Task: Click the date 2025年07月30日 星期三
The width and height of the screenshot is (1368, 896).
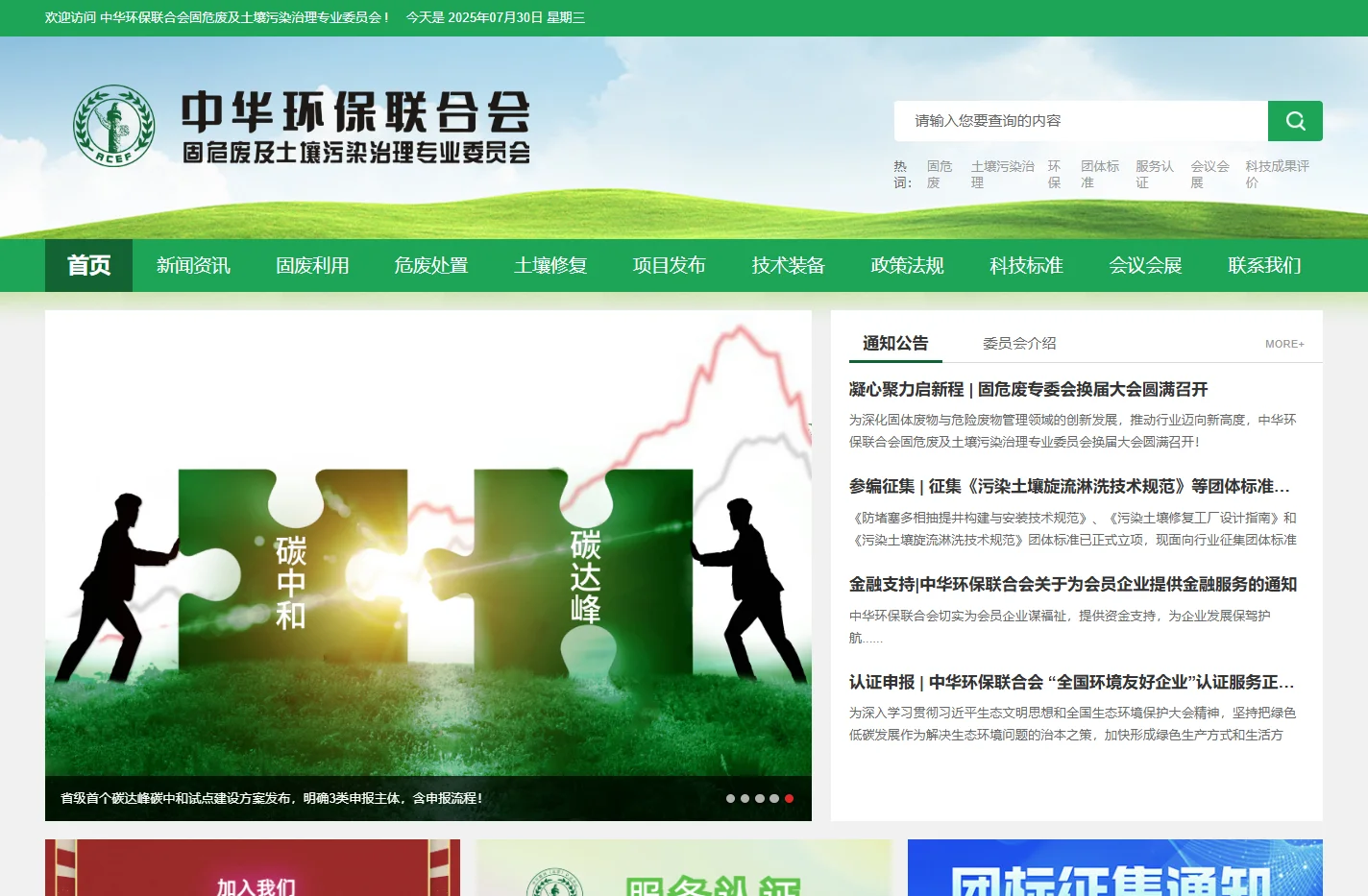Action: tap(517, 17)
